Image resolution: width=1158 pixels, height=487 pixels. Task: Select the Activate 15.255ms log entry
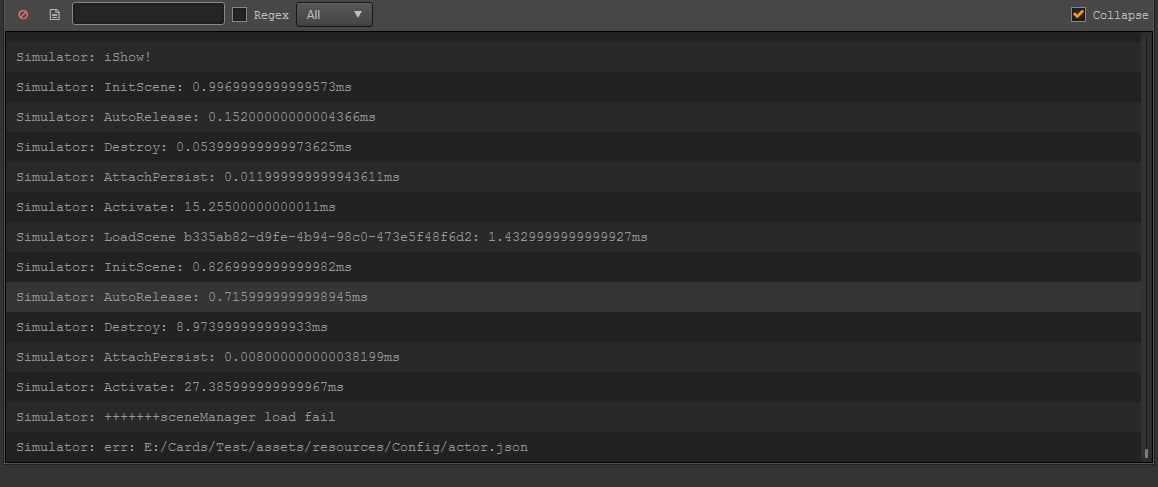click(176, 207)
